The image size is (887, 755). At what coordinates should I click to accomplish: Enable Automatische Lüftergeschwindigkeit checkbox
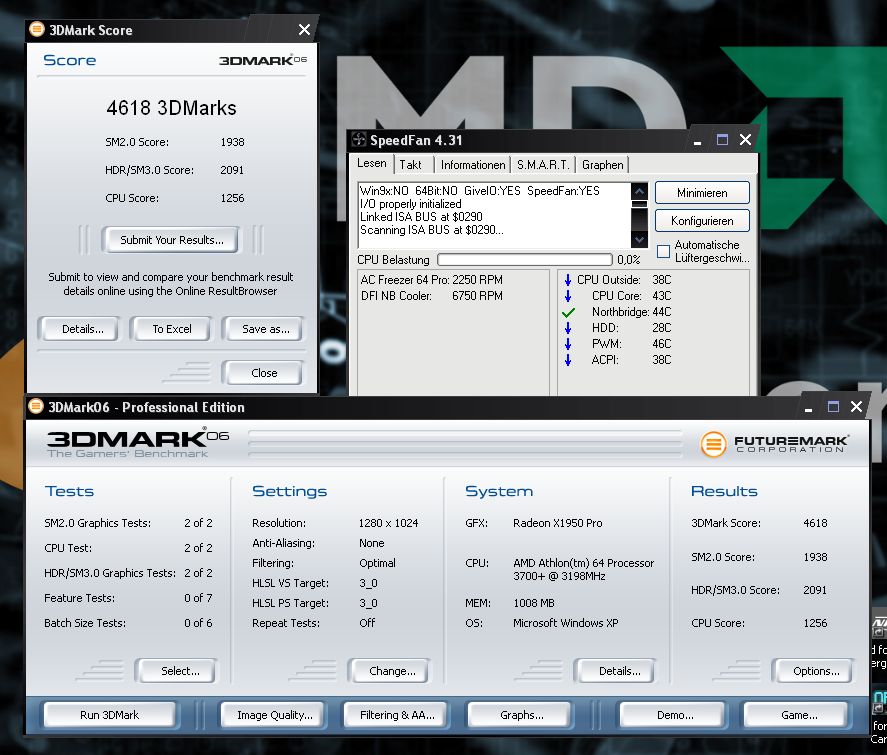pos(663,251)
